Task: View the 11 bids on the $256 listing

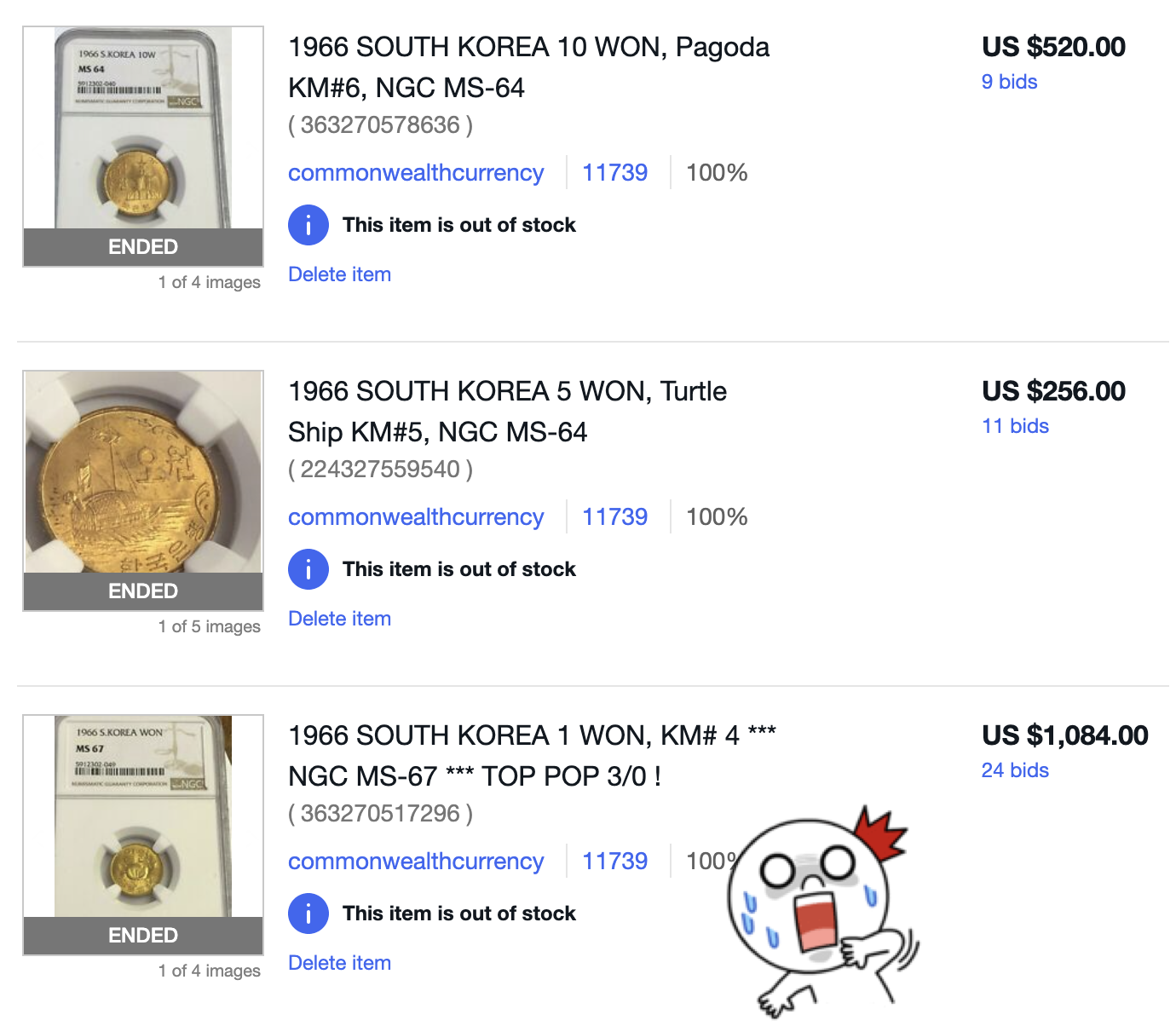Action: (1015, 426)
